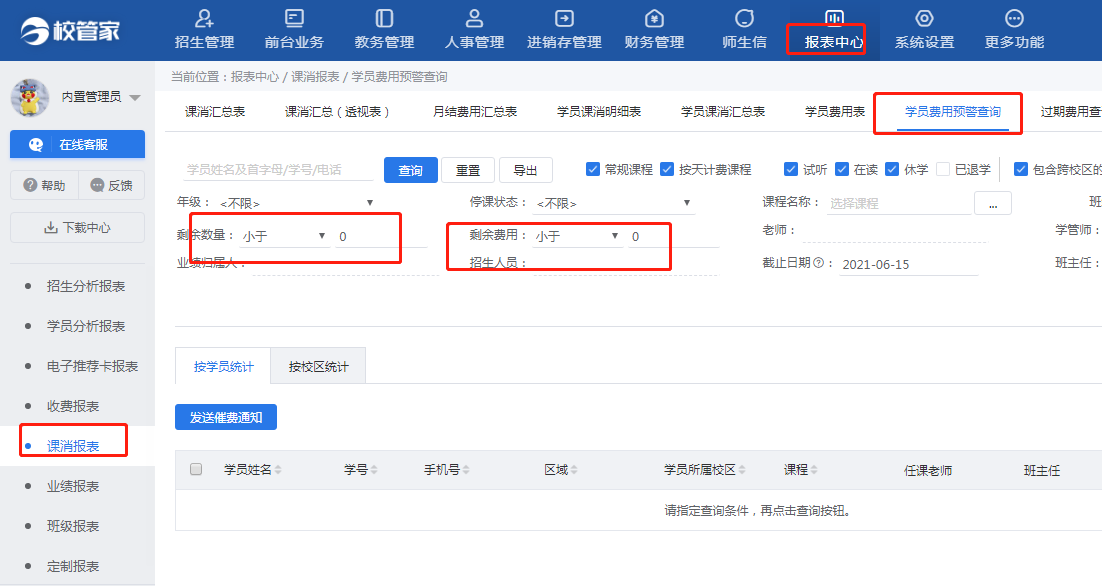Open the 教务管理 module icon
Screen dimensions: 1102x586
click(x=384, y=18)
